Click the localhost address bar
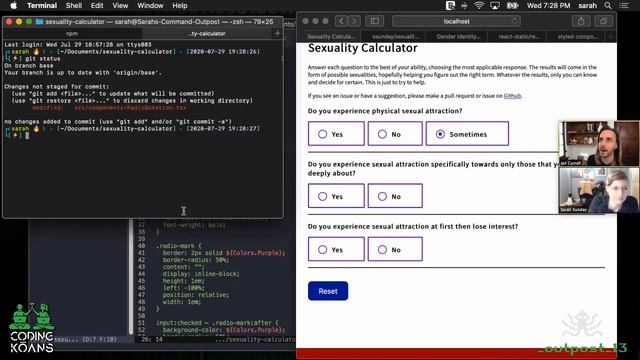The height and width of the screenshot is (360, 640). pyautogui.click(x=456, y=21)
